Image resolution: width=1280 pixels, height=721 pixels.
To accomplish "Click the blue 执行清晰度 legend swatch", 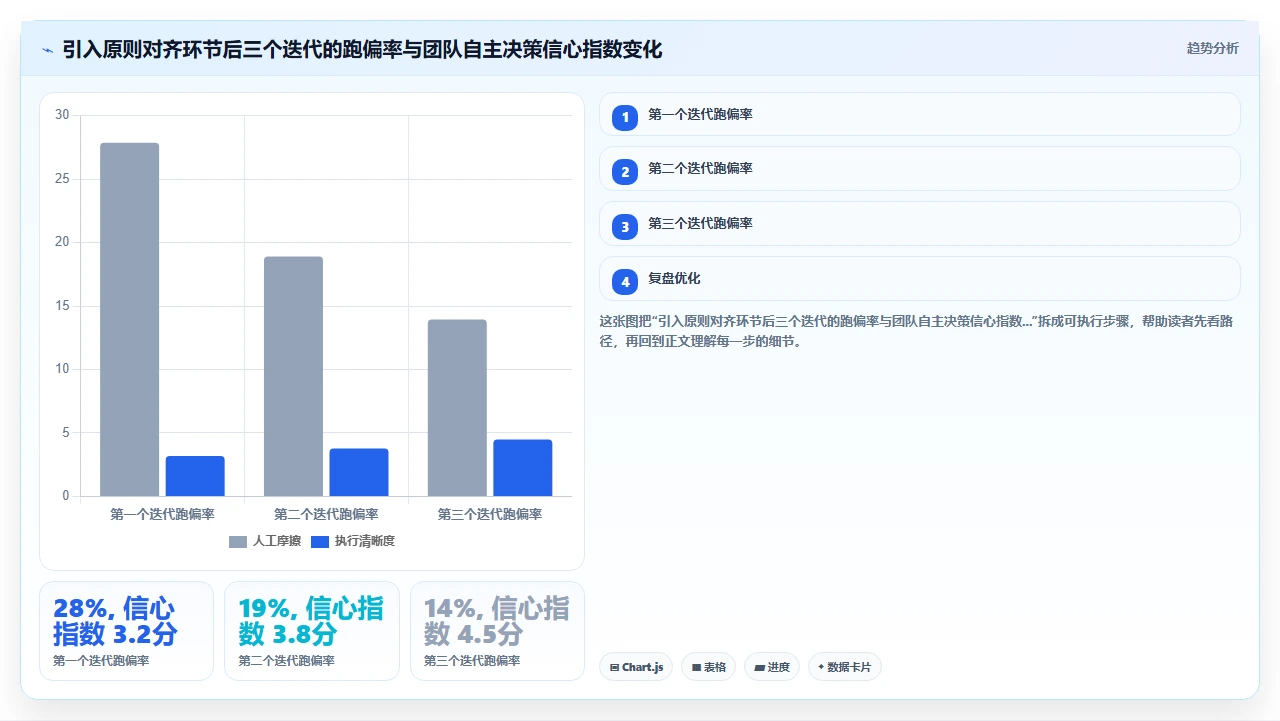I will 320,541.
